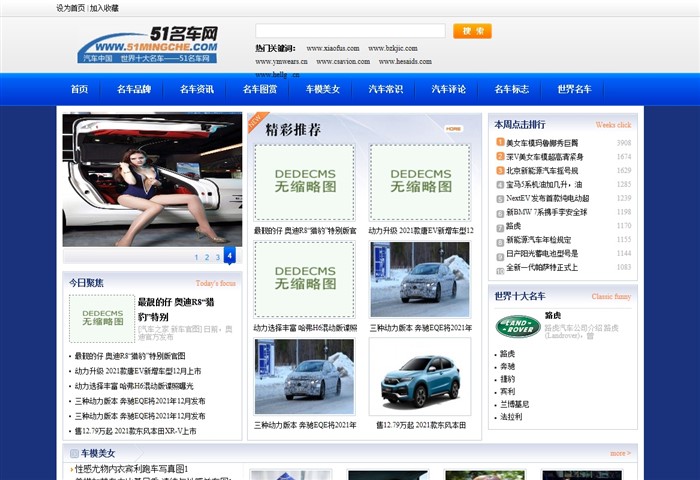Click 今日聚焦 DEDECMS placeholder thumbnail
This screenshot has width=700, height=480.
point(102,318)
